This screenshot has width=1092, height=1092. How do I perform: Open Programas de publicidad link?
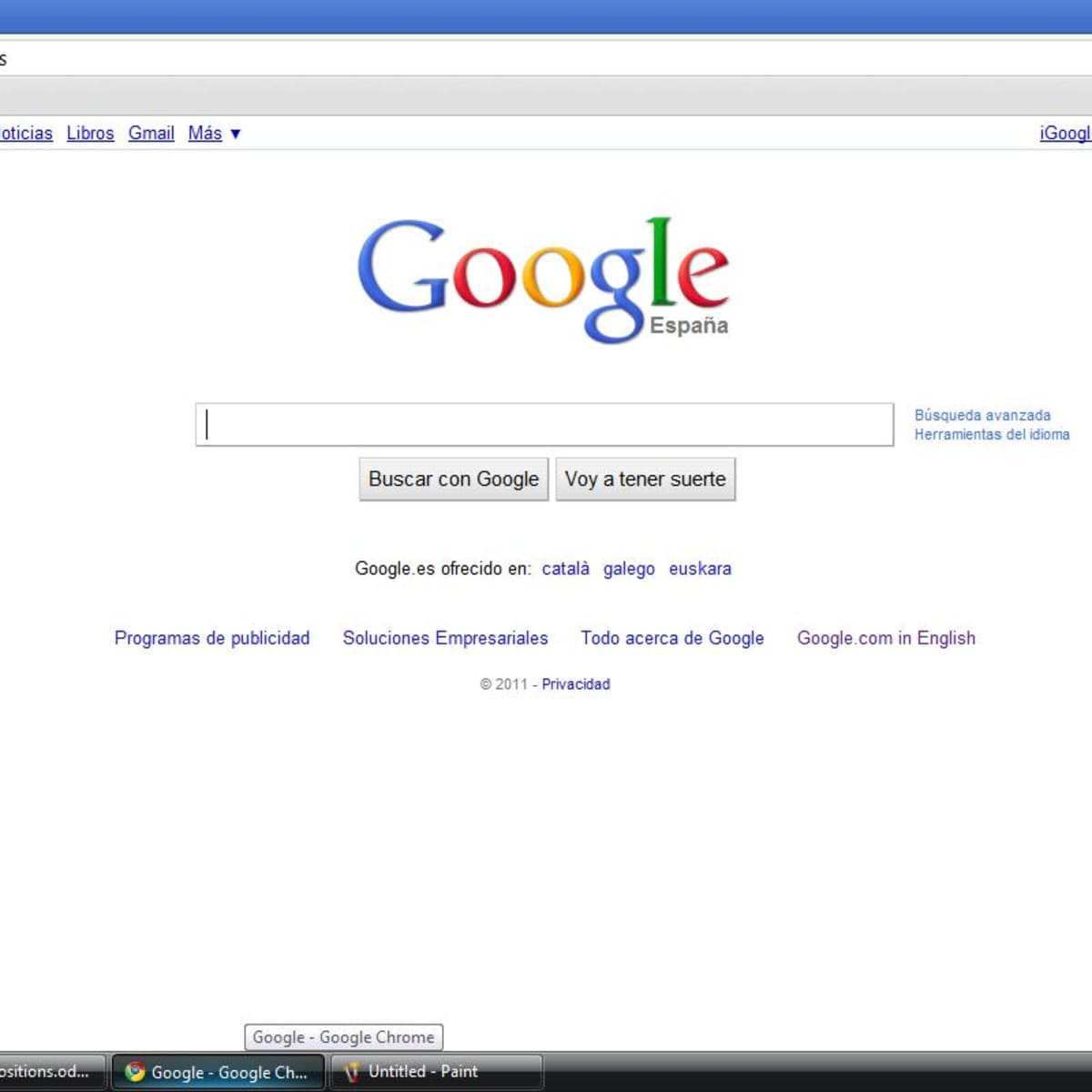coord(212,638)
